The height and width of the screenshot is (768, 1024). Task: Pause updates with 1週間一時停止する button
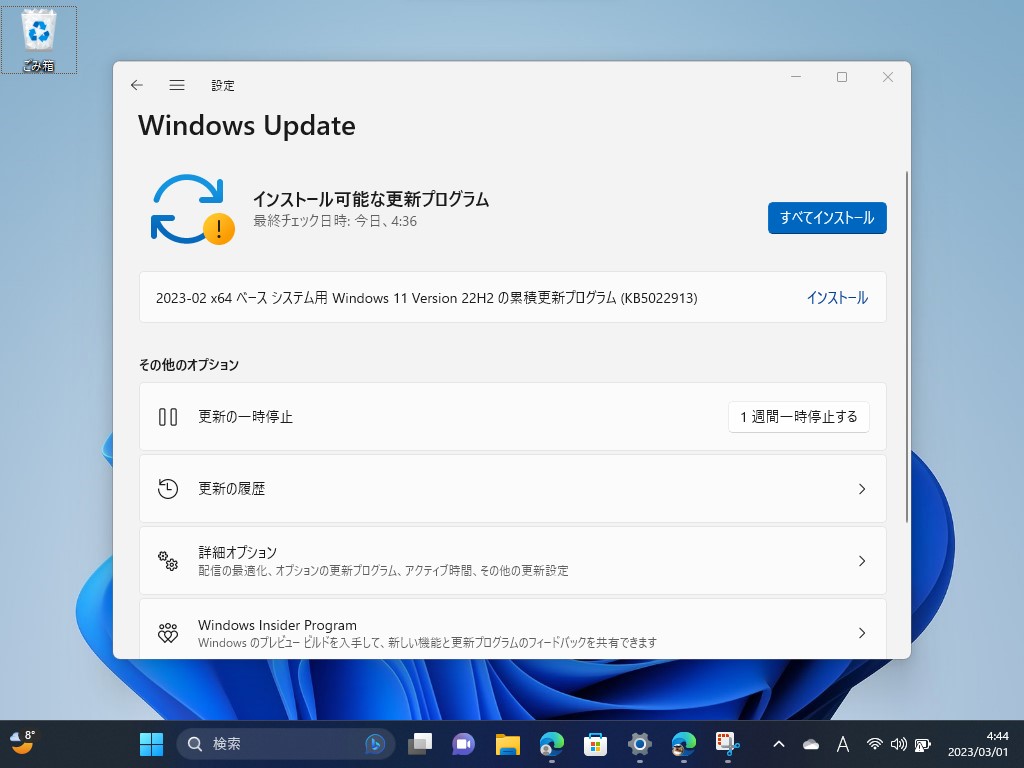[x=798, y=417]
